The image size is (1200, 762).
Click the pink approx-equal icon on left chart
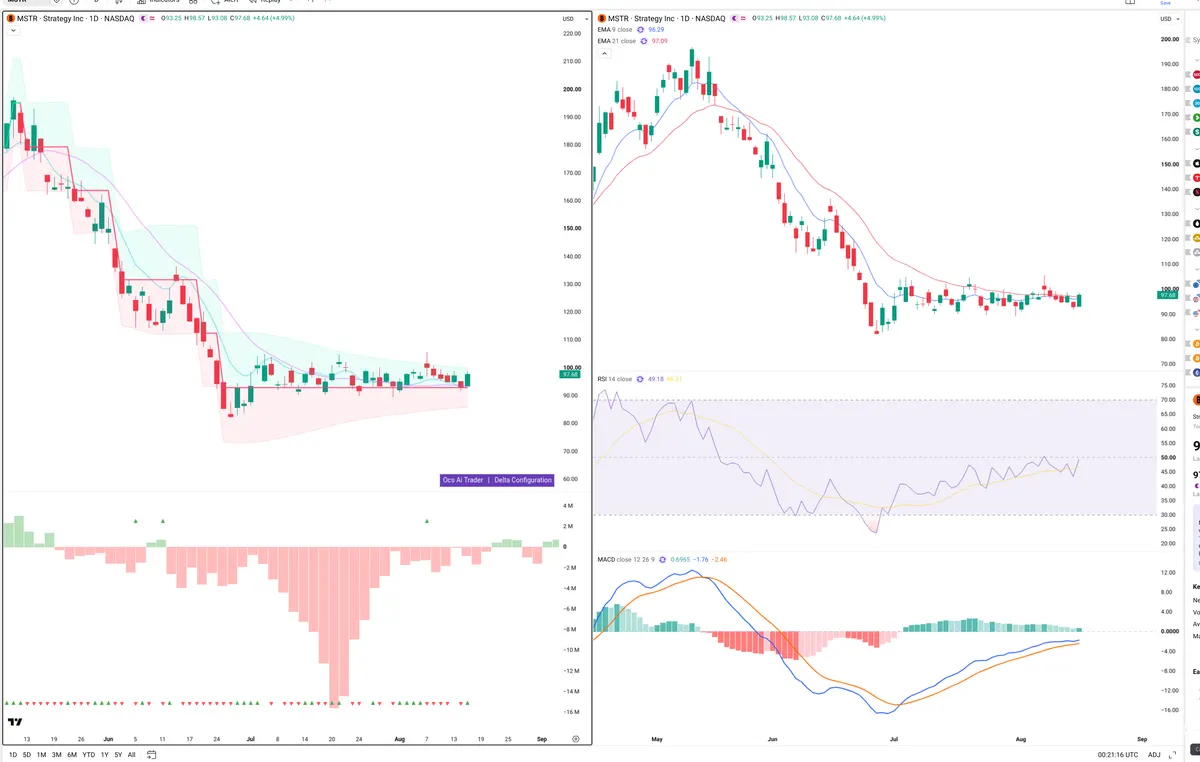(x=153, y=19)
